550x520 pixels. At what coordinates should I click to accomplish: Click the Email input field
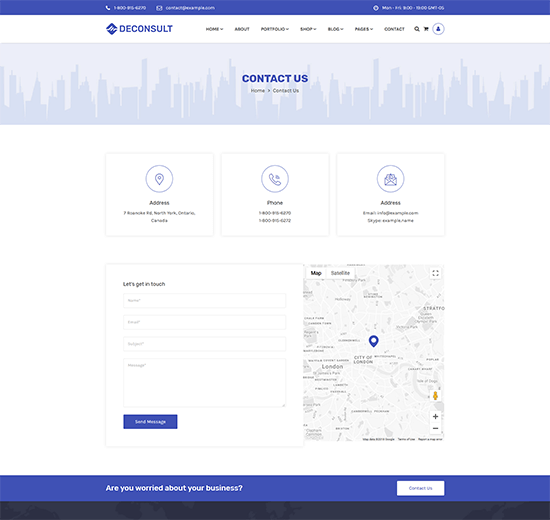coord(204,322)
